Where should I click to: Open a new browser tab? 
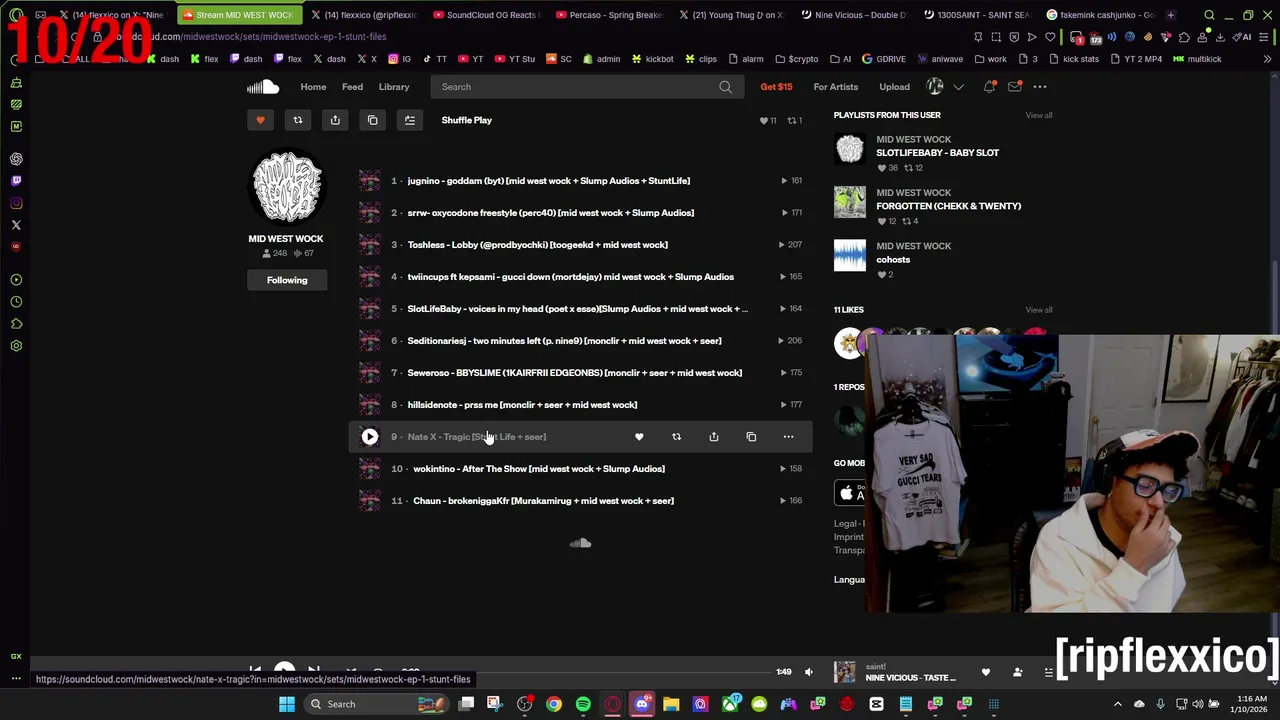pyautogui.click(x=1171, y=15)
